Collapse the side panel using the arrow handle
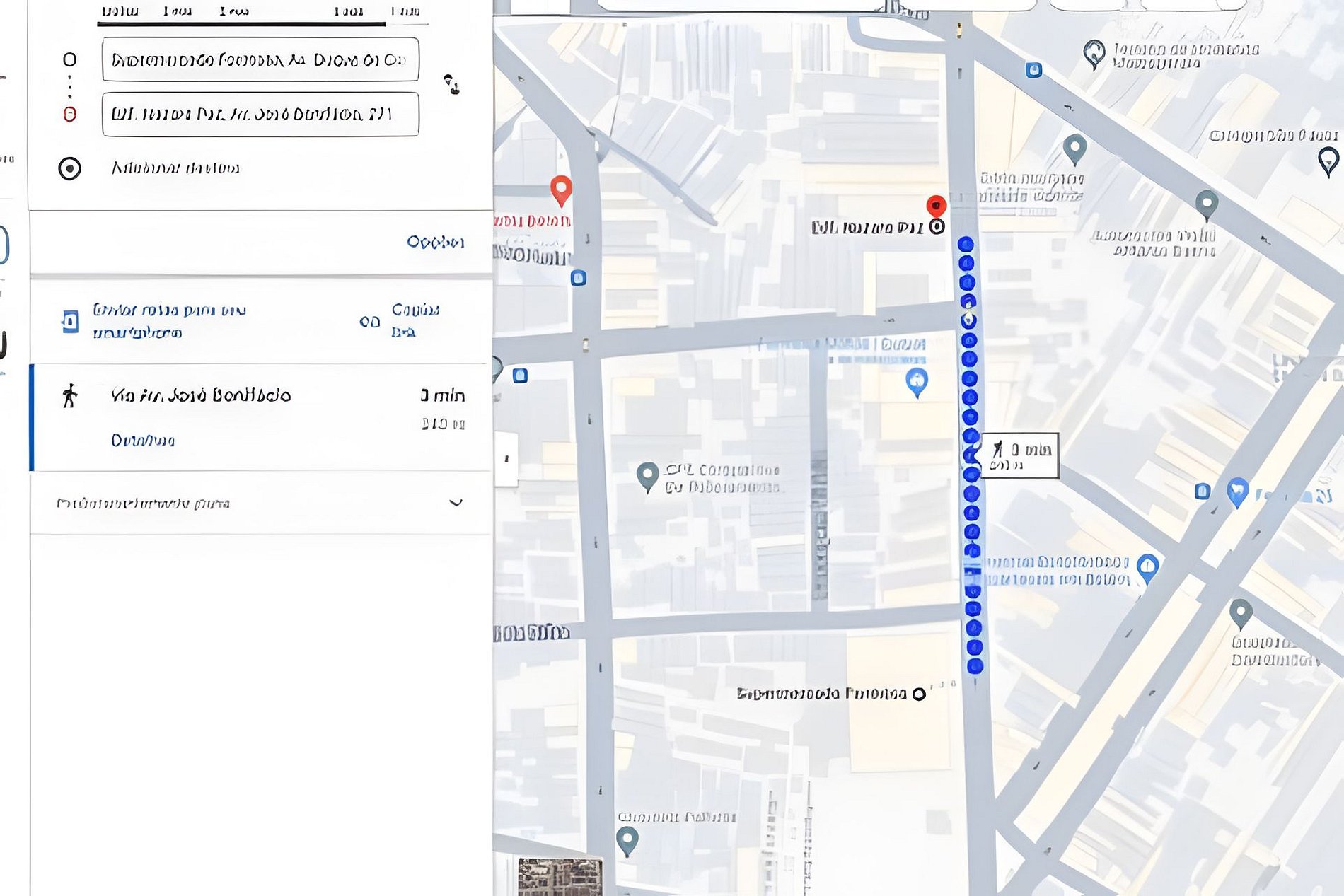 (506, 459)
